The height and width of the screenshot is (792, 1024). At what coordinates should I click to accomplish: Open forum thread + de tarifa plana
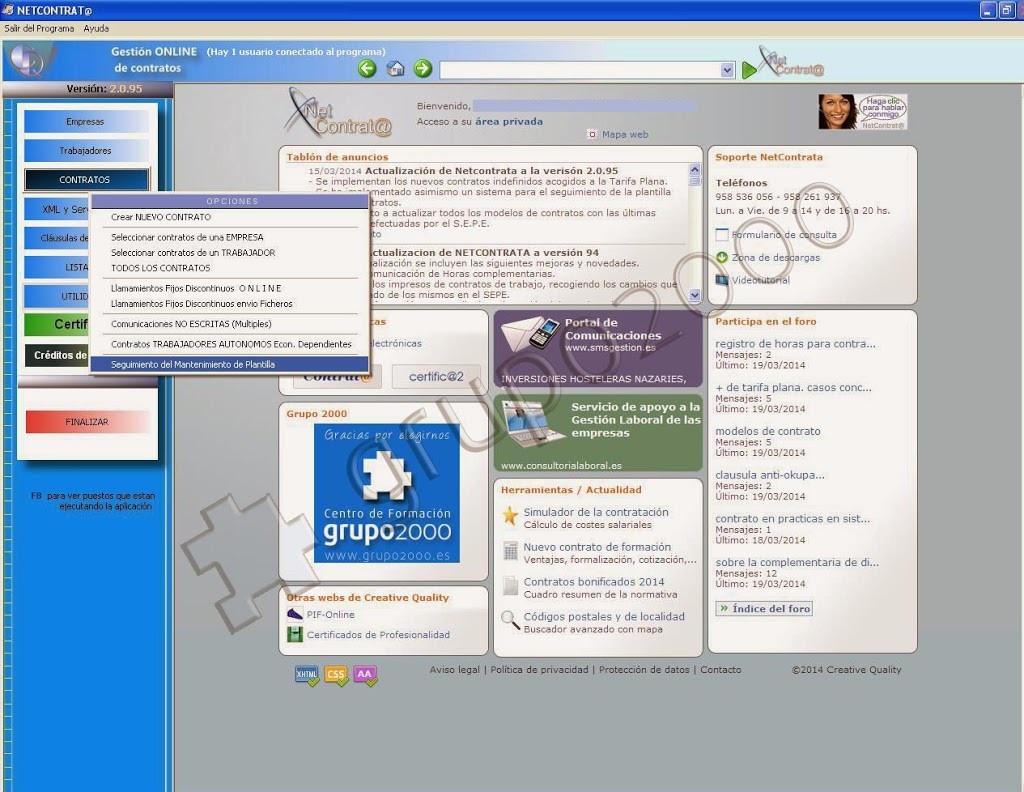pos(793,387)
